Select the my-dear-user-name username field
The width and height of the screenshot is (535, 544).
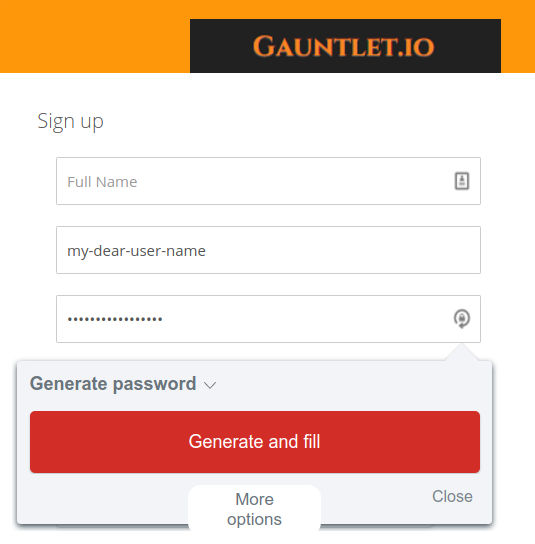pos(268,250)
